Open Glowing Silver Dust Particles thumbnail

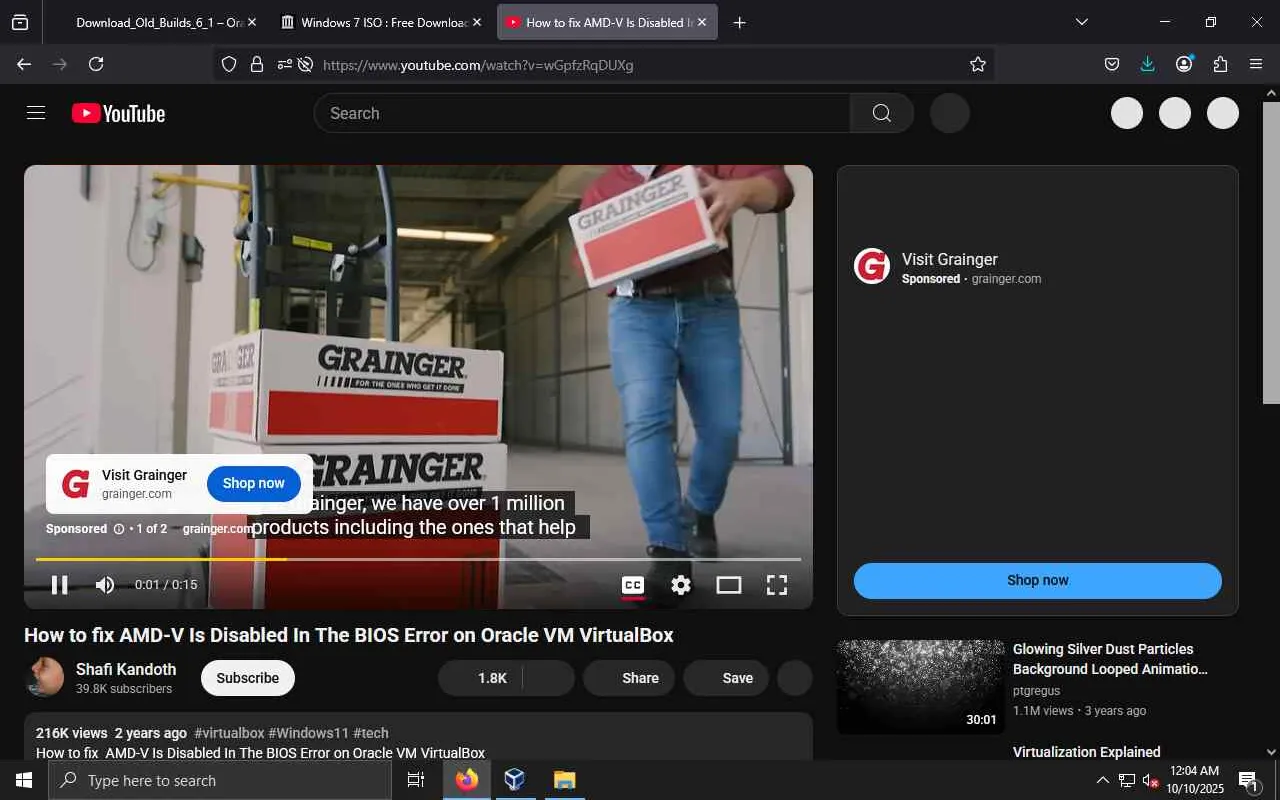(921, 687)
